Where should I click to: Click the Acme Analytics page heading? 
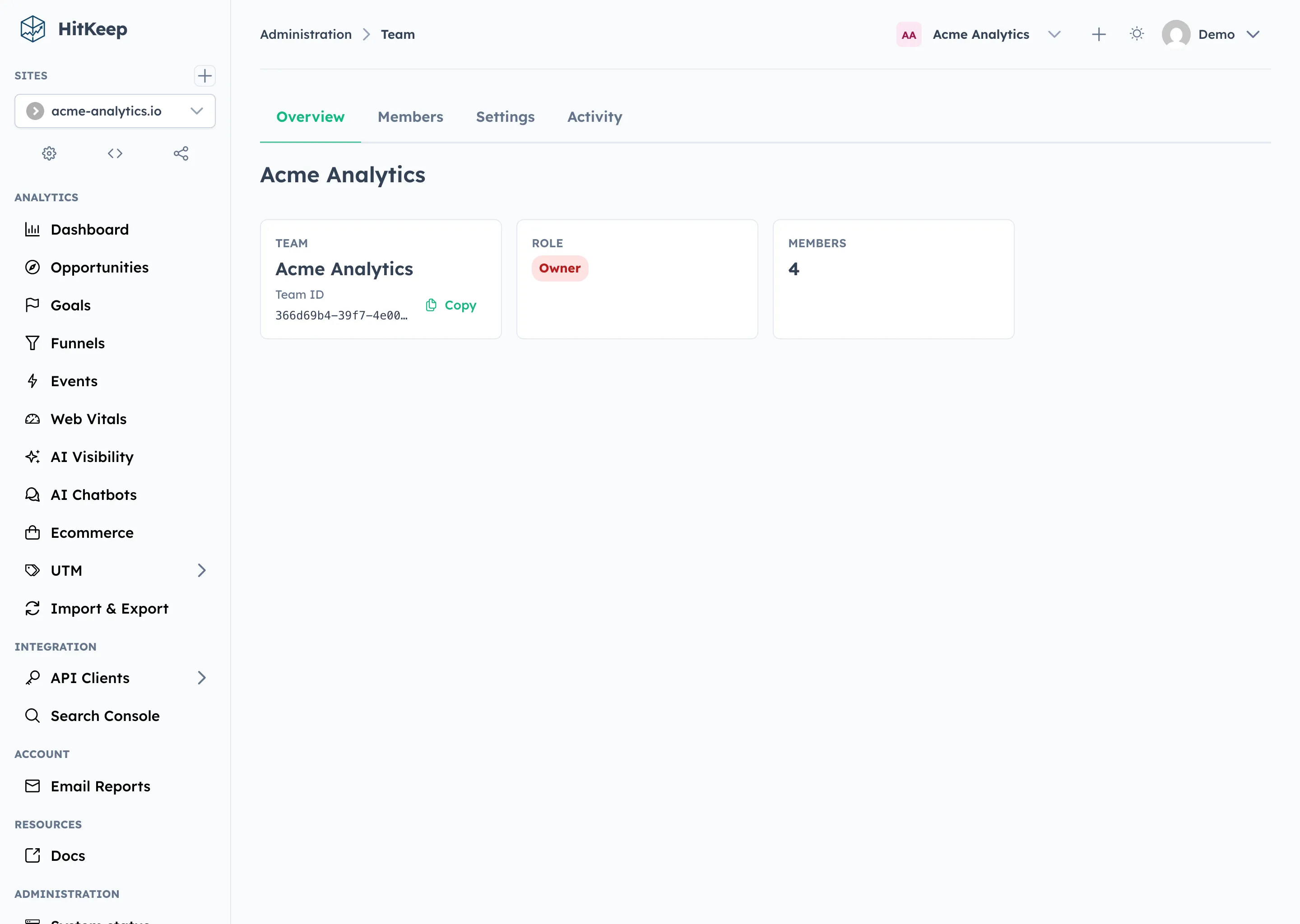pos(343,175)
